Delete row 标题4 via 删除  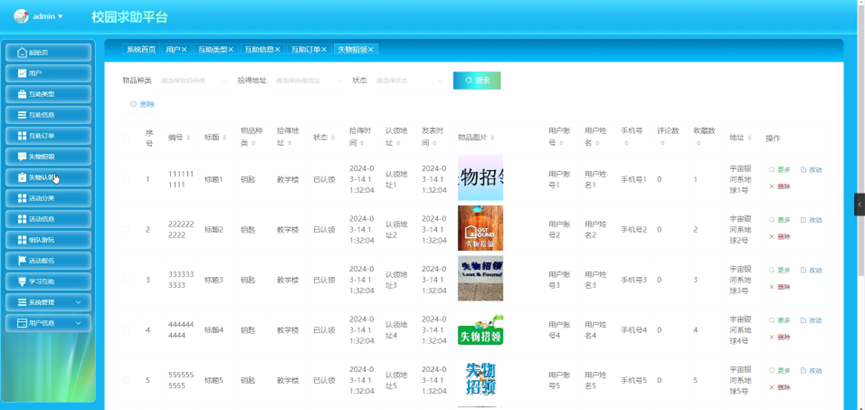tap(779, 337)
